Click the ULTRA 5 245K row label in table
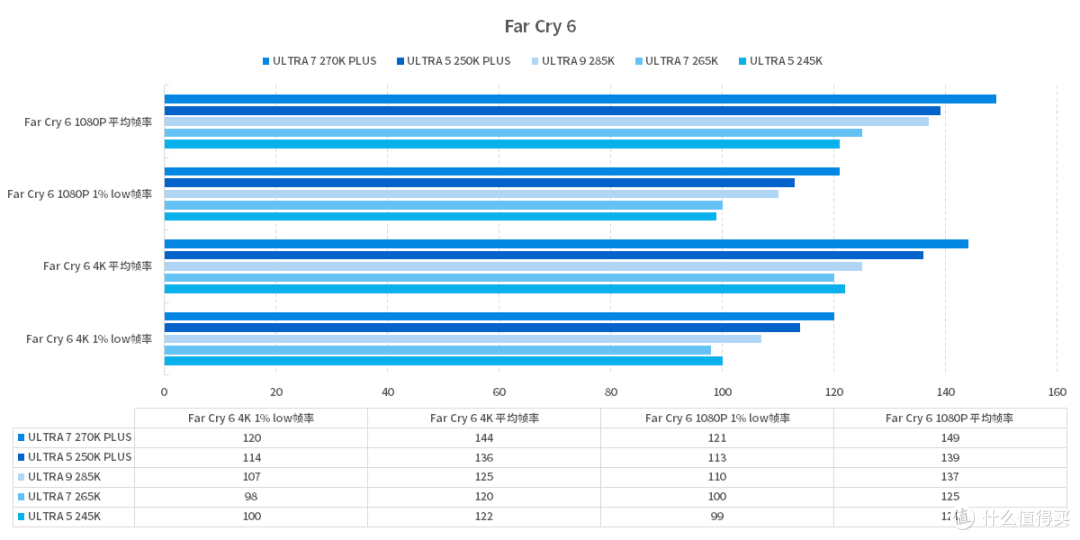This screenshot has height=540, width=1080. [65, 516]
